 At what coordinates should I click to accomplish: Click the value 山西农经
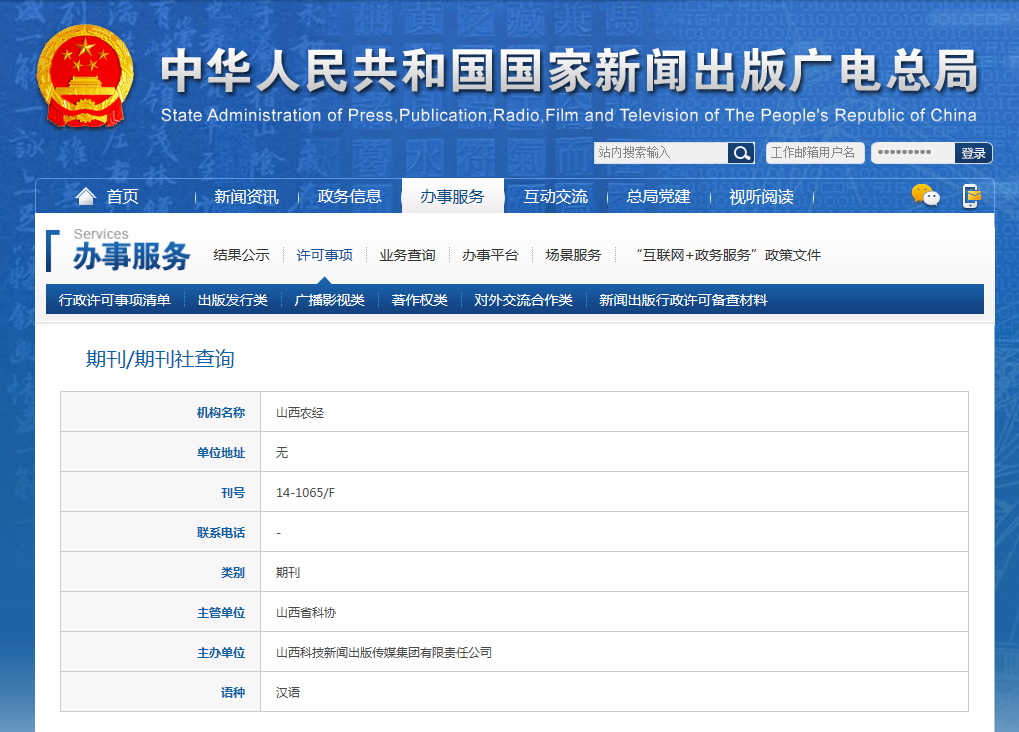tap(300, 412)
